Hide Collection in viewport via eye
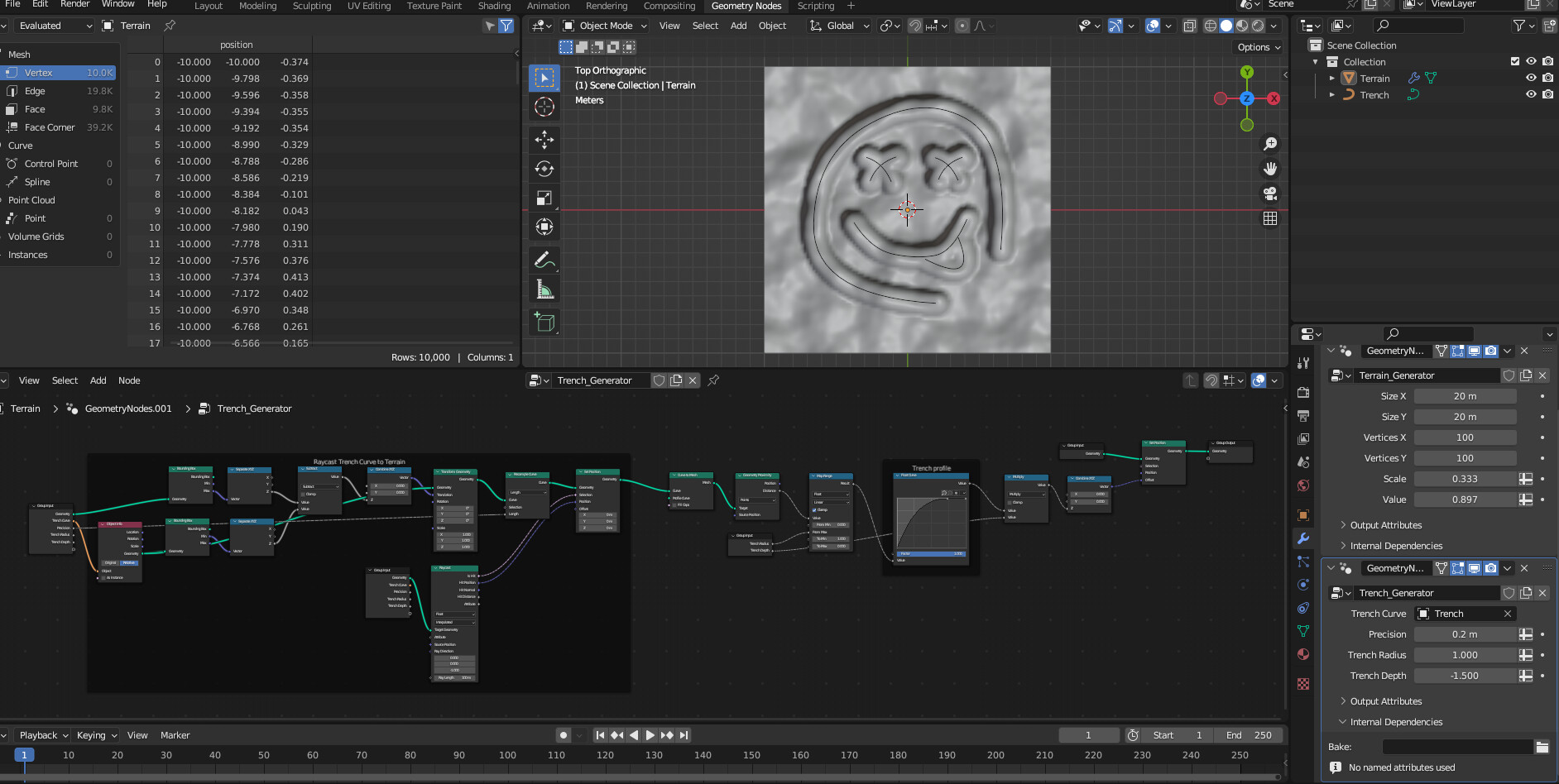Screen dimensions: 1559x784 1531,62
